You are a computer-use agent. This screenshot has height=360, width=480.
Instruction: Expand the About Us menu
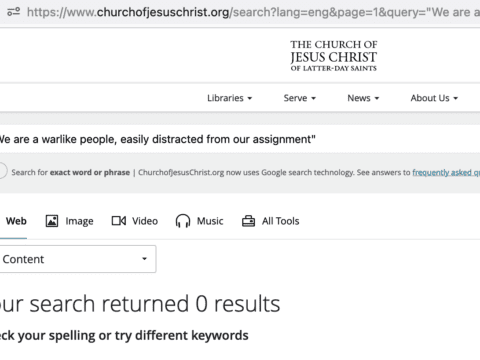434,98
